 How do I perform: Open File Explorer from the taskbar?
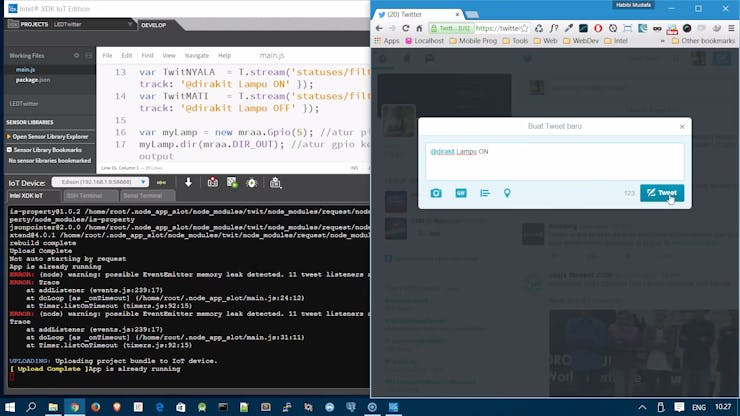53,407
